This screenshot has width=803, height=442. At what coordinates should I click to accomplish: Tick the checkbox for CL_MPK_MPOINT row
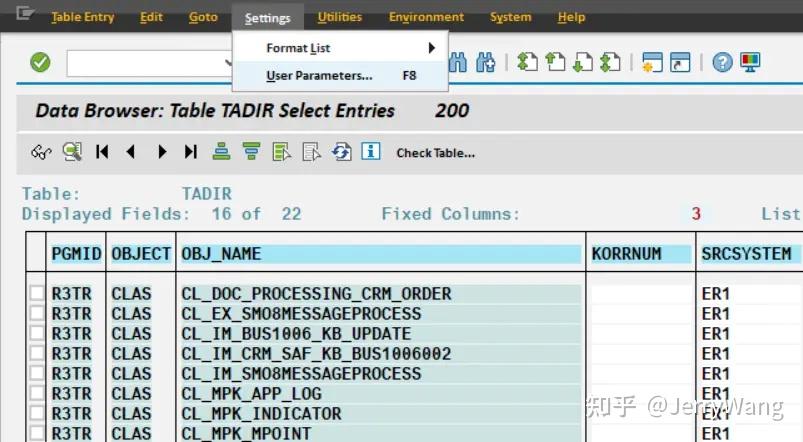point(37,433)
